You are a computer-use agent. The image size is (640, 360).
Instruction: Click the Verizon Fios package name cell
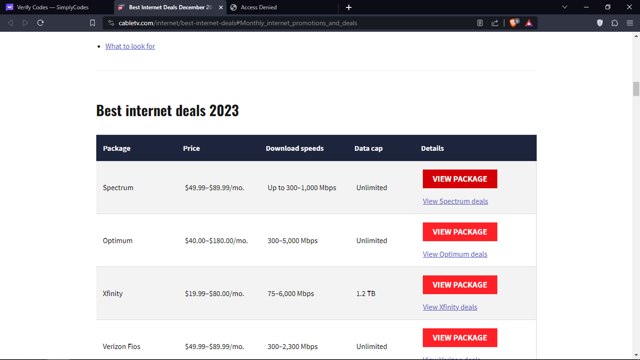[x=121, y=347]
